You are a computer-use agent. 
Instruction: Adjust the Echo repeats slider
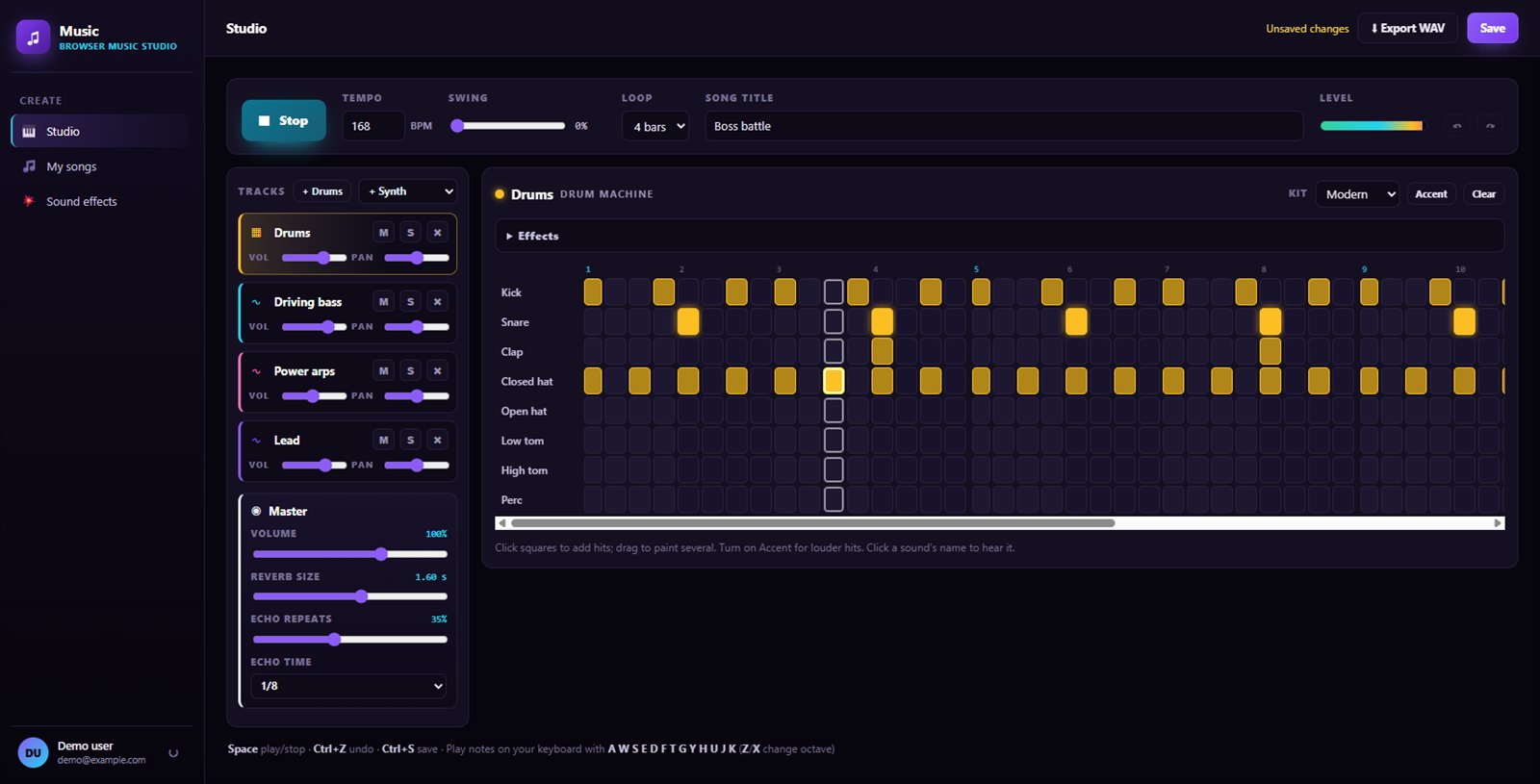(x=349, y=640)
